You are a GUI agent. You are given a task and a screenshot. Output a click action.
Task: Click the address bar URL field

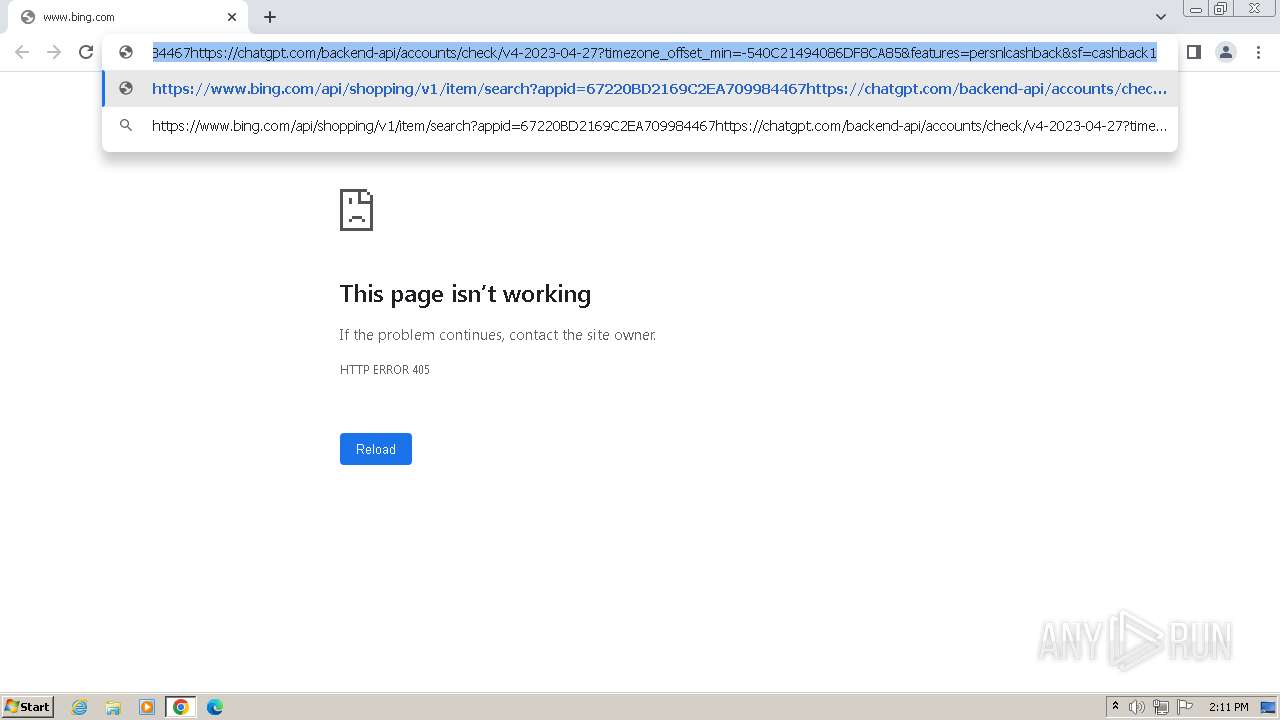tap(654, 52)
